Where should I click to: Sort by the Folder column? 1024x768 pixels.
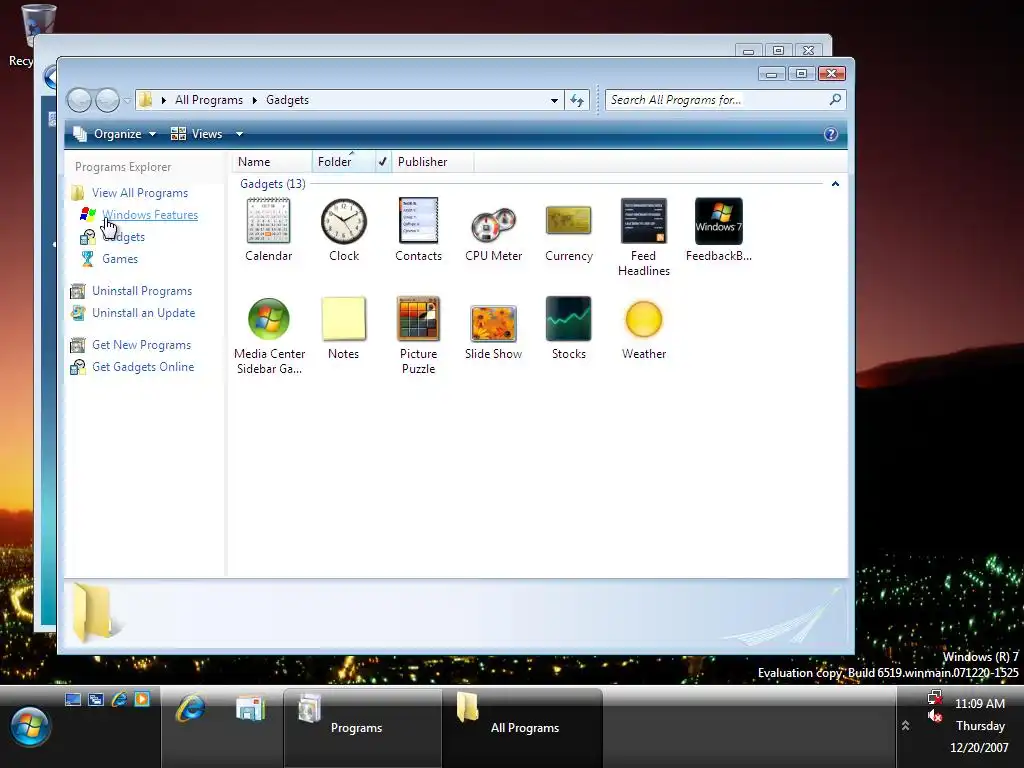pyautogui.click(x=344, y=161)
